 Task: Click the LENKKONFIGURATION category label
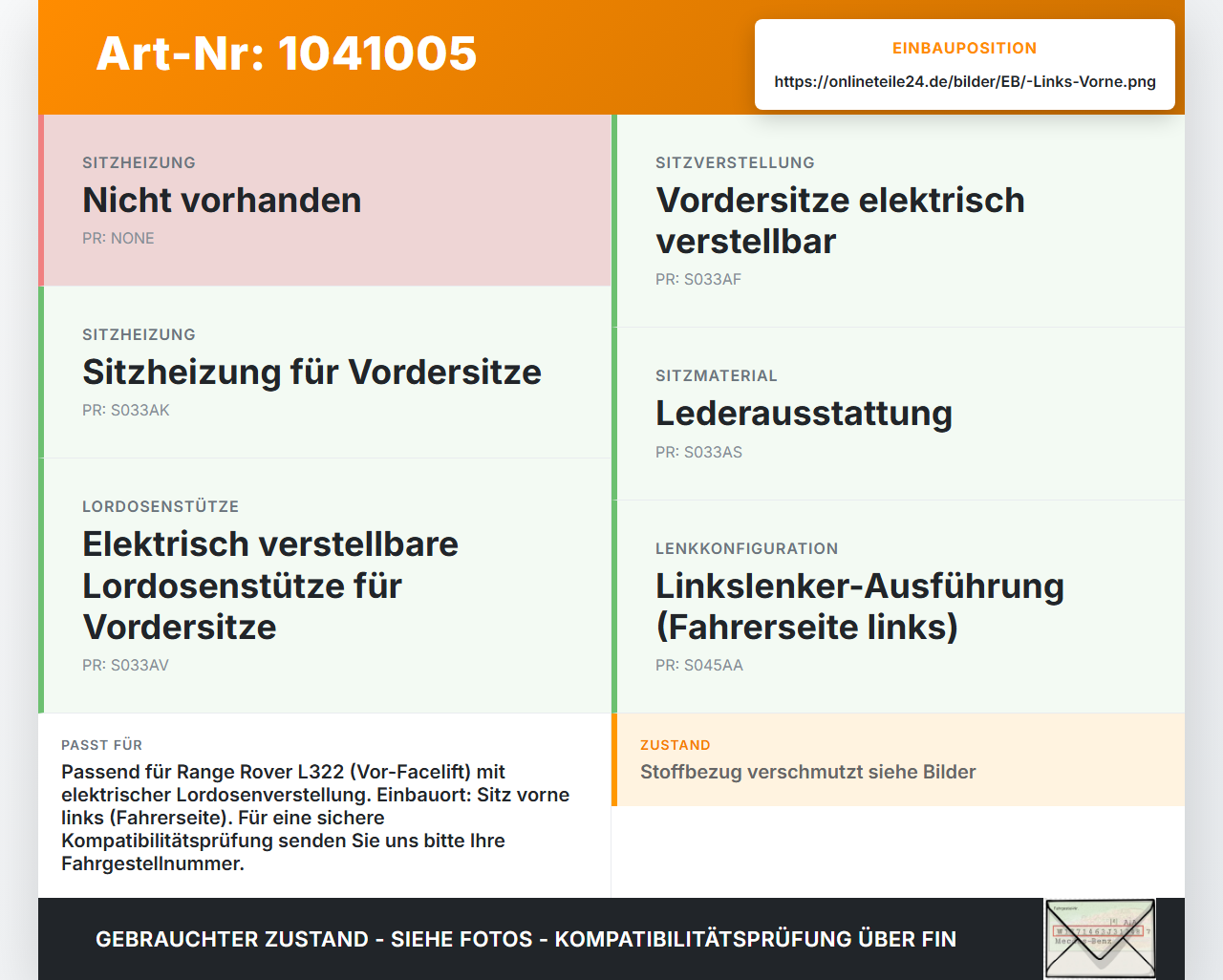click(x=747, y=548)
